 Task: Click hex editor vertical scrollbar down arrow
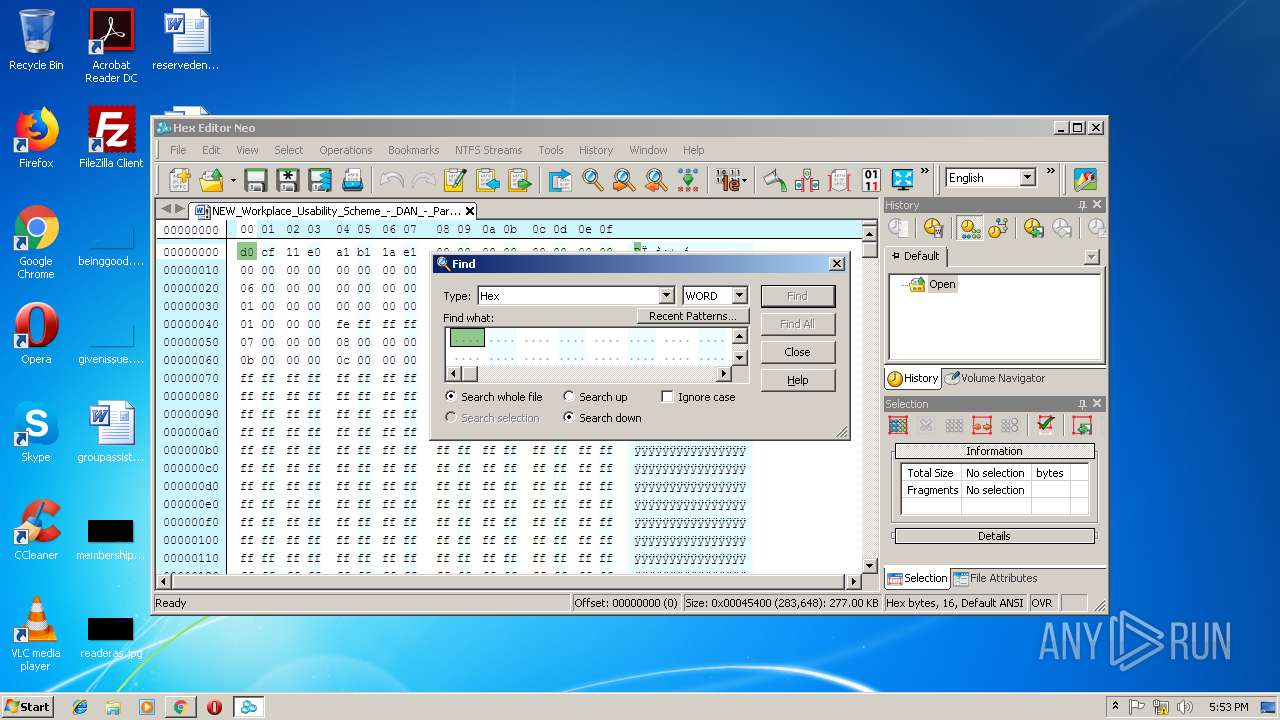tap(869, 566)
